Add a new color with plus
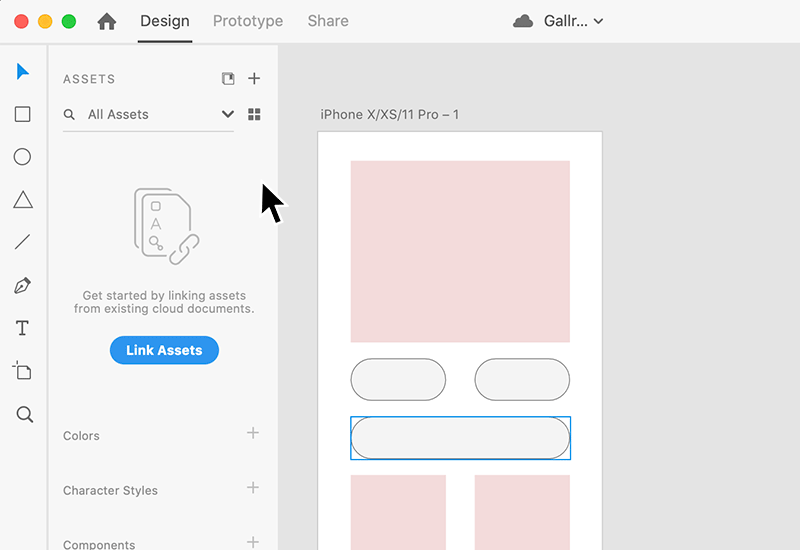The height and width of the screenshot is (550, 800). pyautogui.click(x=253, y=433)
